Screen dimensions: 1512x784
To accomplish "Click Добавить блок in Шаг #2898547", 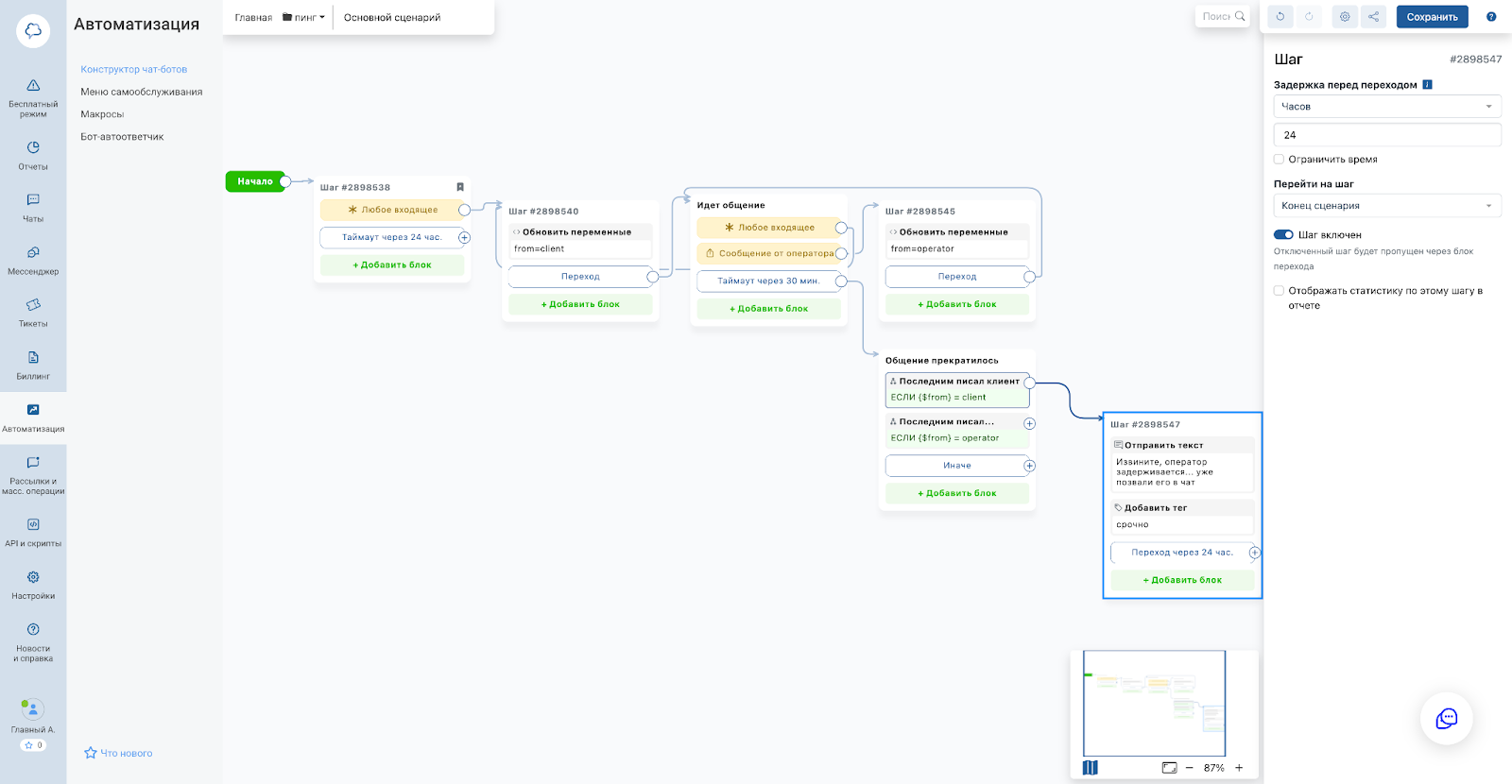I will [x=1182, y=580].
